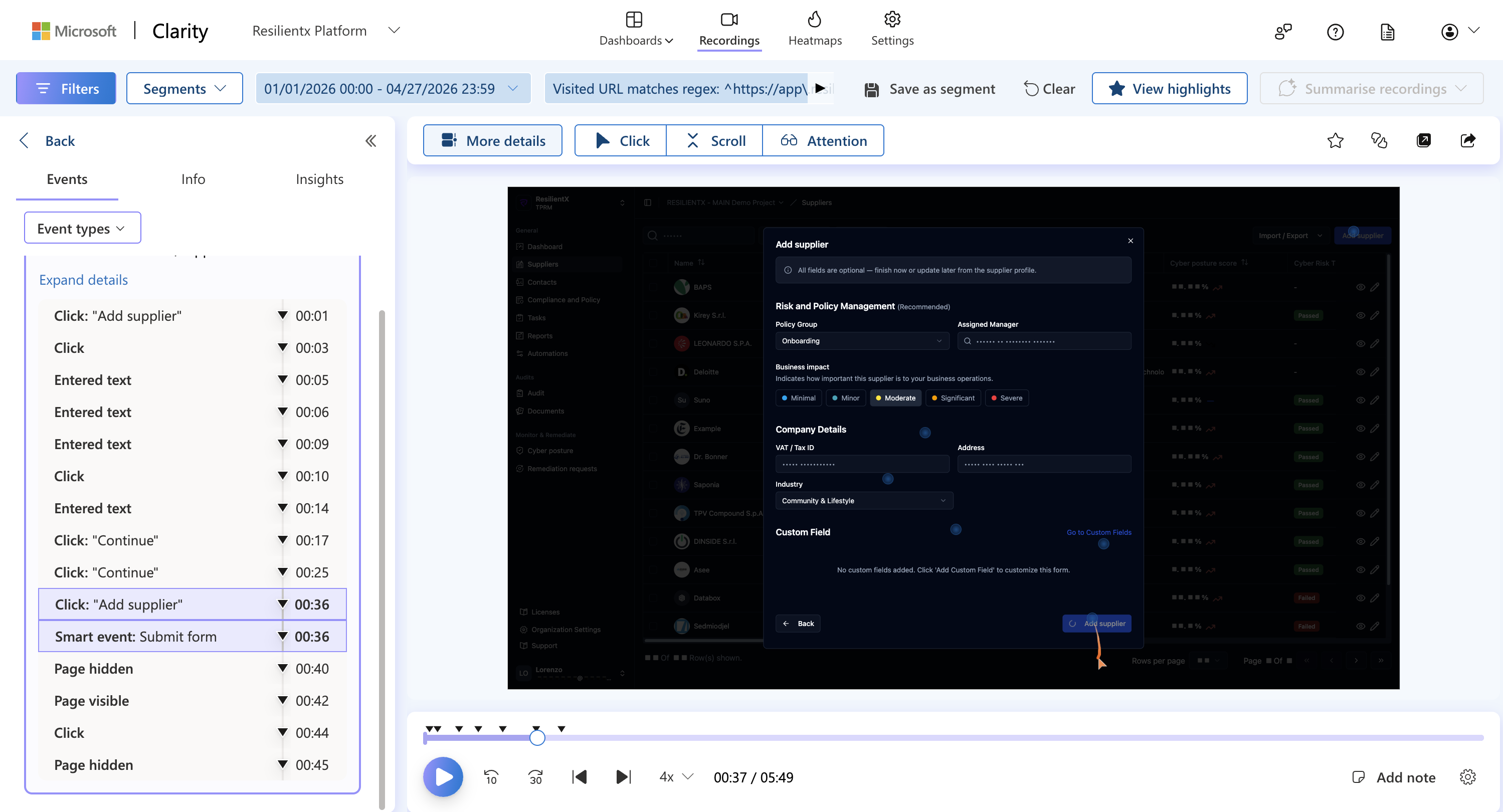Image resolution: width=1503 pixels, height=812 pixels.
Task: Go to next recording
Action: pos(623,777)
